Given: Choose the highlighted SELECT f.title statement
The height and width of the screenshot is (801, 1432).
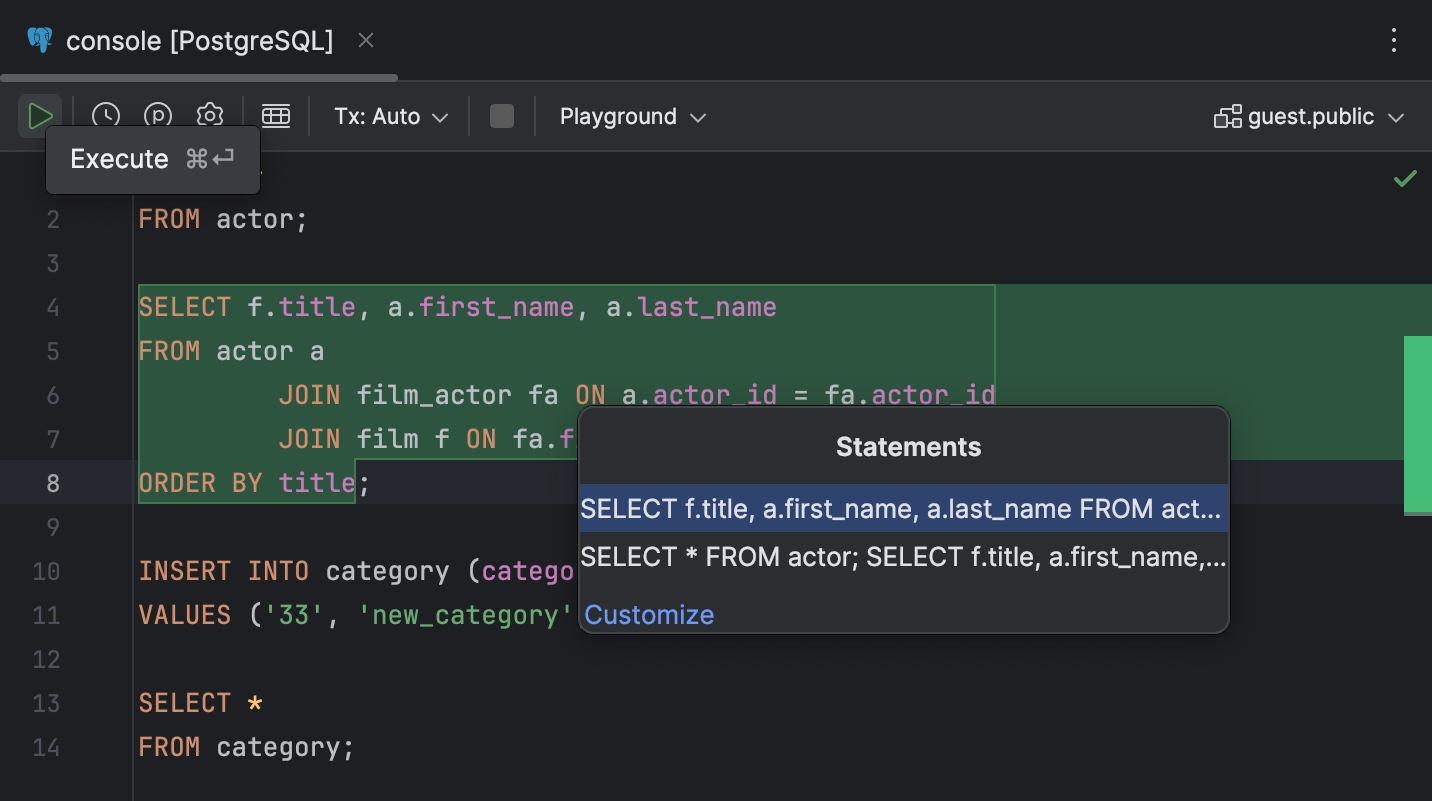Looking at the screenshot, I should click(x=901, y=509).
